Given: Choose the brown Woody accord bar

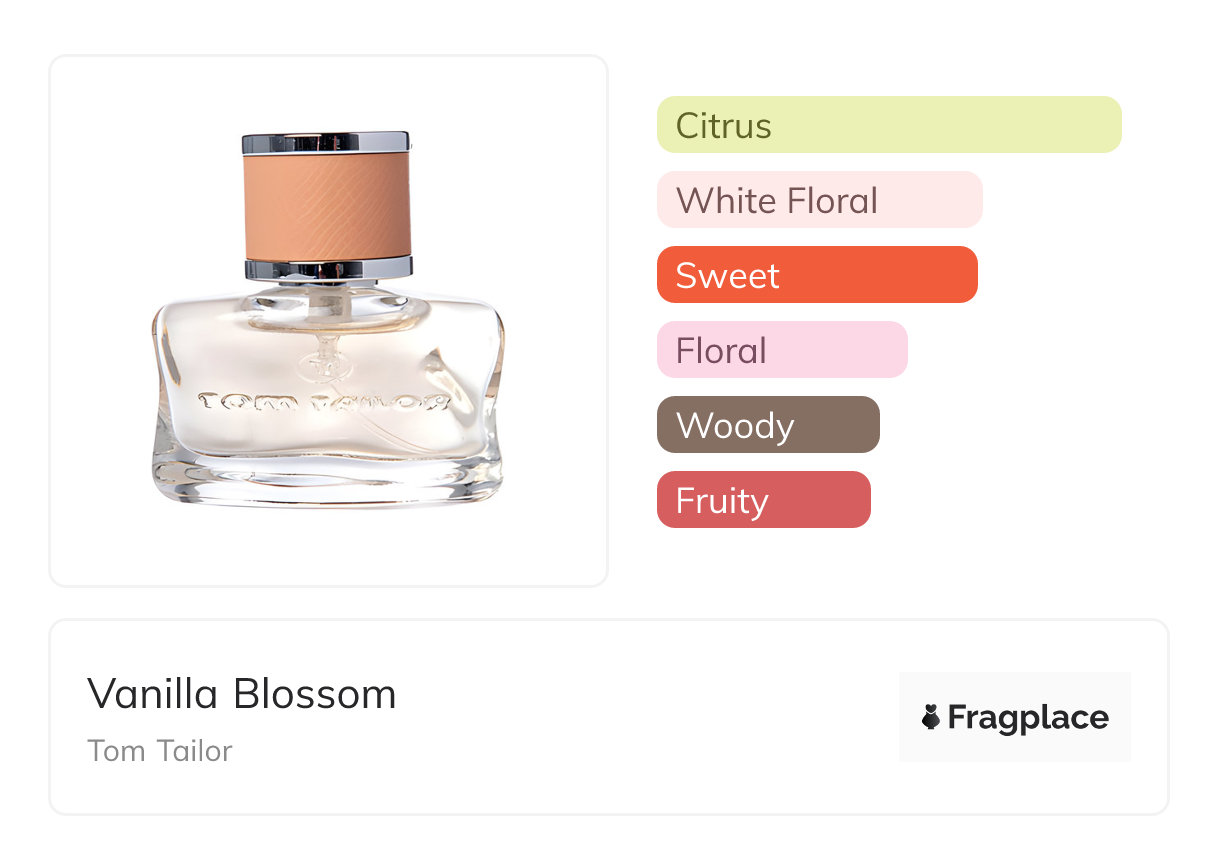Looking at the screenshot, I should tap(767, 425).
